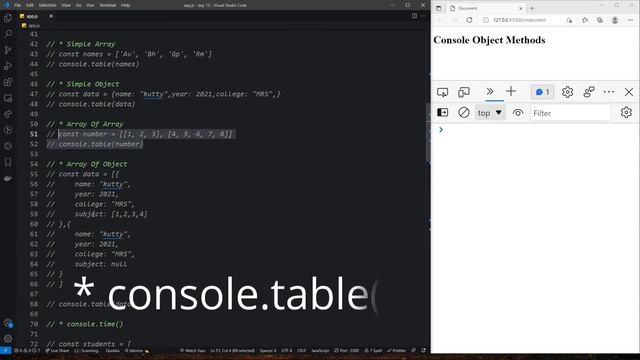Open browser profile avatar
Viewport: 640px width, 360px height.
615,20
